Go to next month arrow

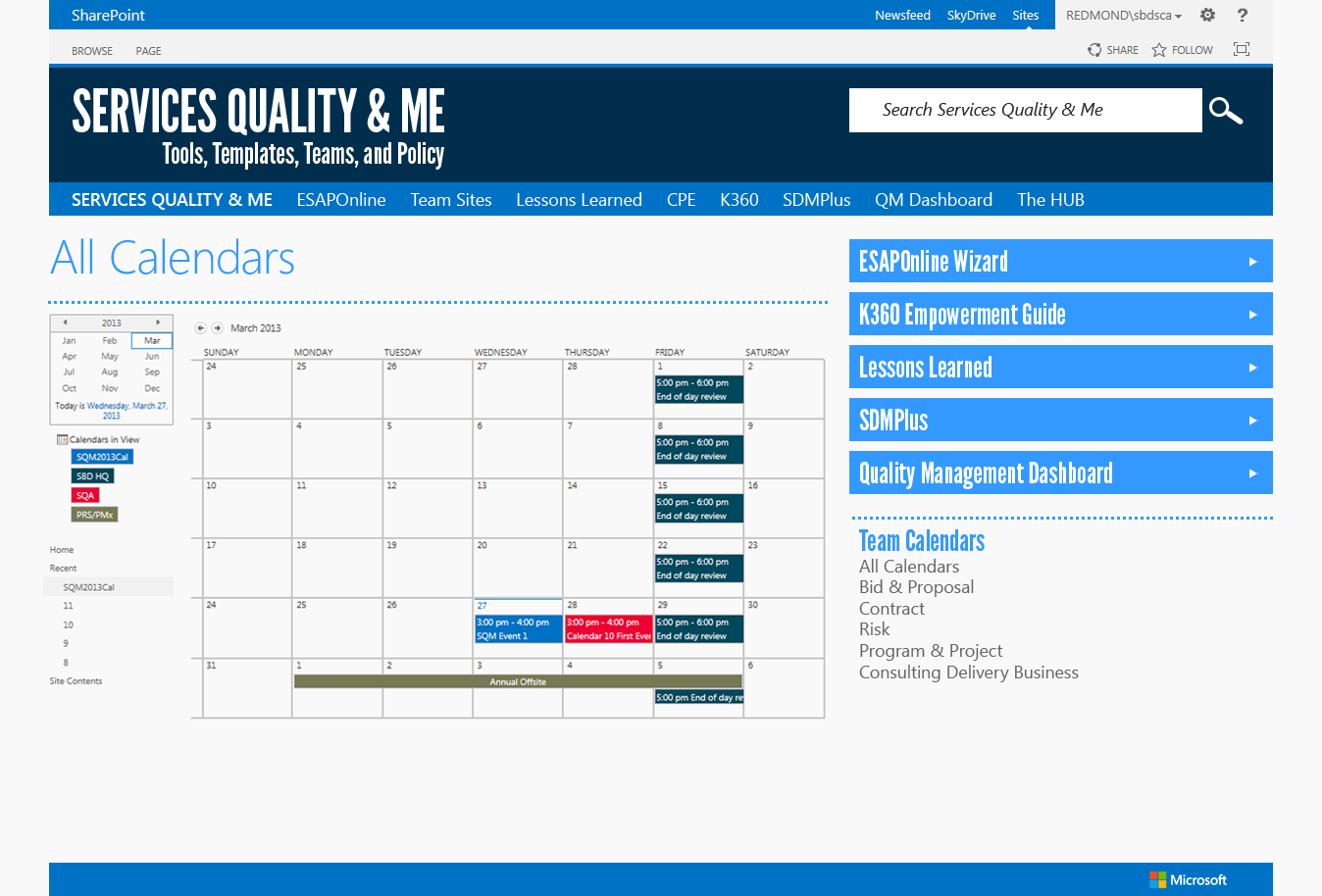[218, 328]
